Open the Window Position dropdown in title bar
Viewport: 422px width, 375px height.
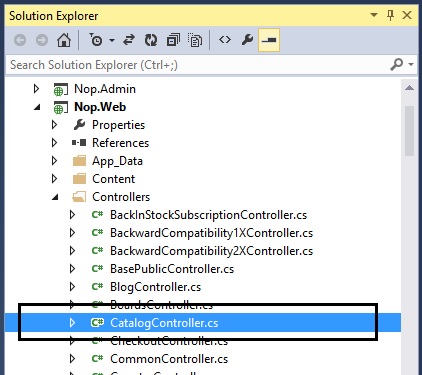pyautogui.click(x=374, y=15)
